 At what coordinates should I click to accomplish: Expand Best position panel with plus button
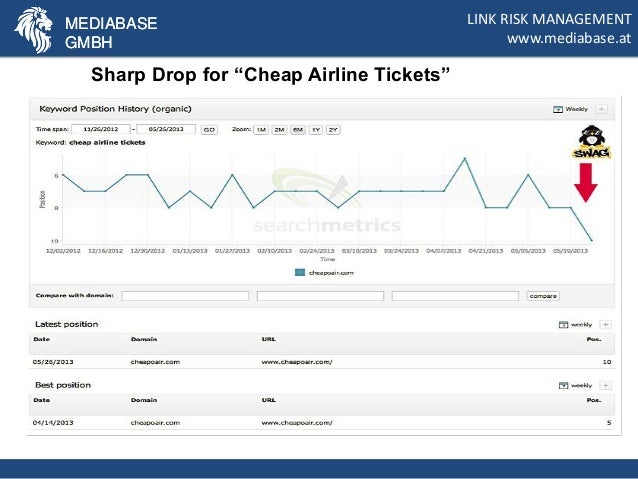coord(606,385)
